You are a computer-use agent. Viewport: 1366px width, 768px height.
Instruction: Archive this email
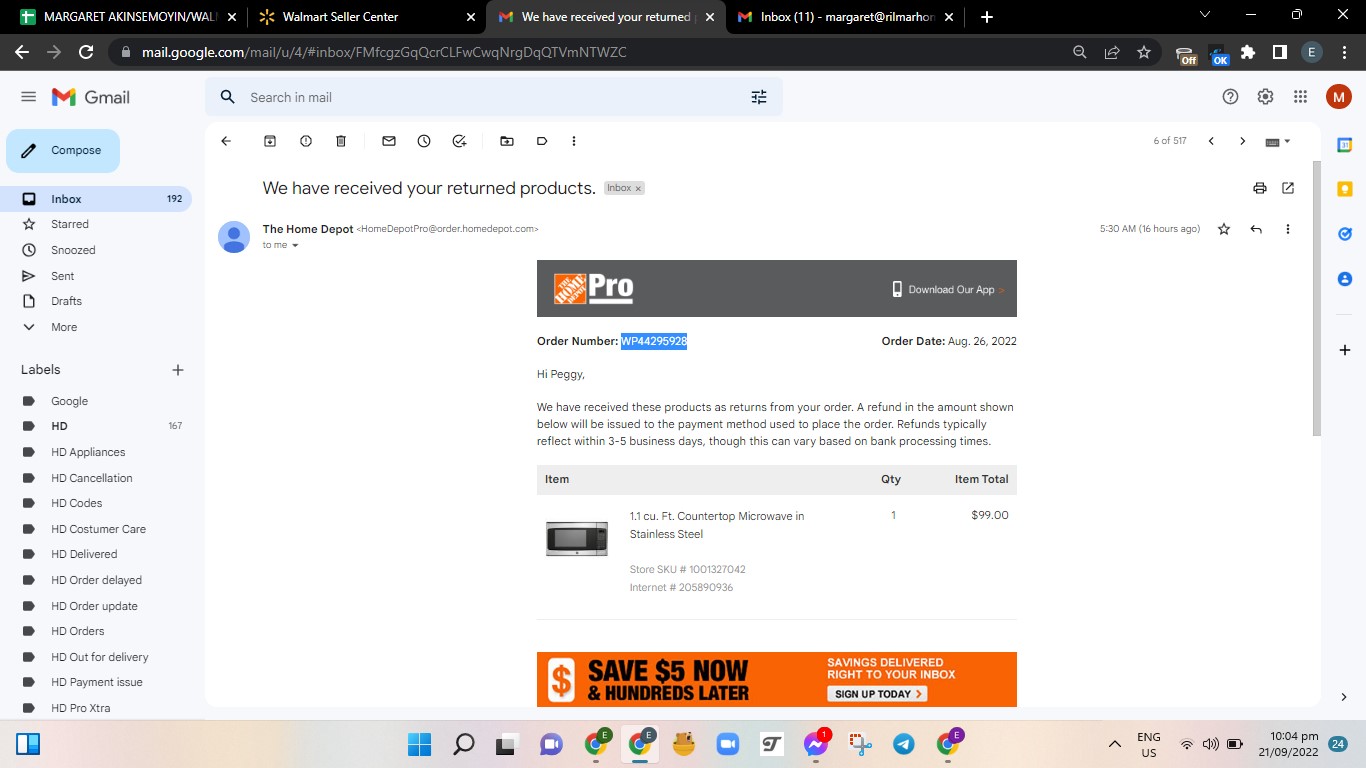click(270, 141)
